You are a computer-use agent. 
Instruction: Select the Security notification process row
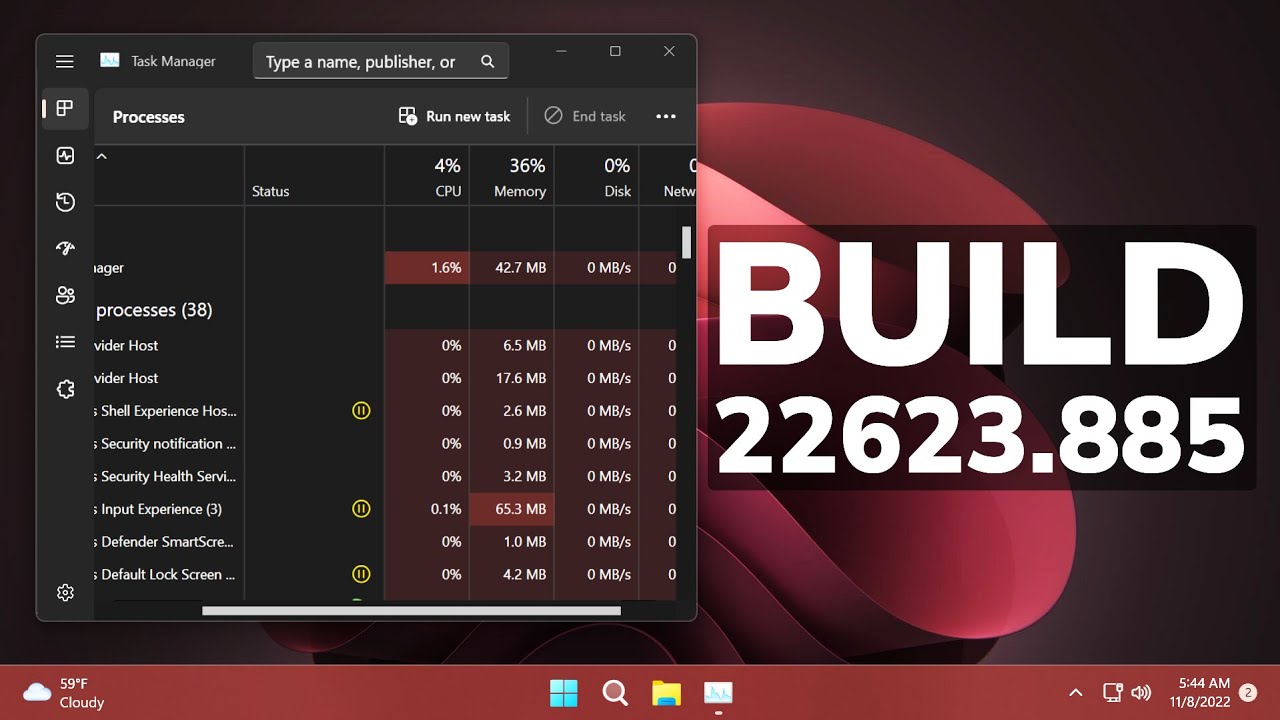coord(386,444)
